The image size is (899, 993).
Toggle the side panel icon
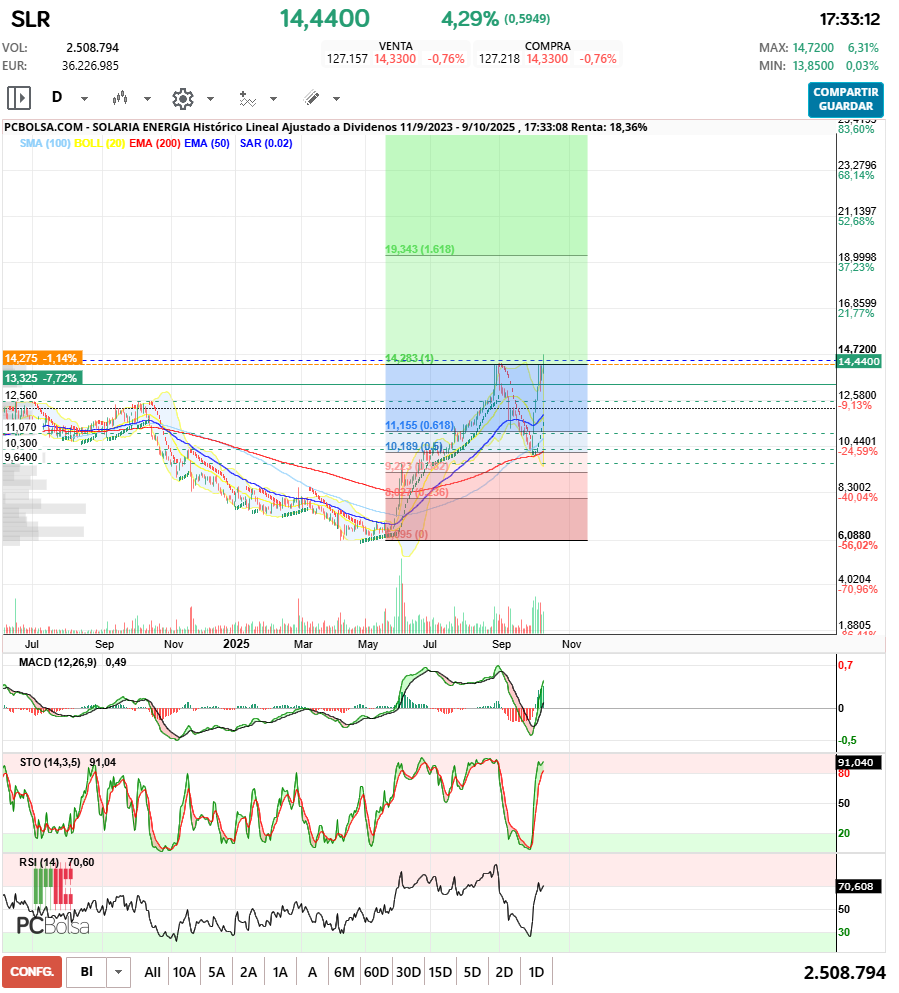pos(19,98)
